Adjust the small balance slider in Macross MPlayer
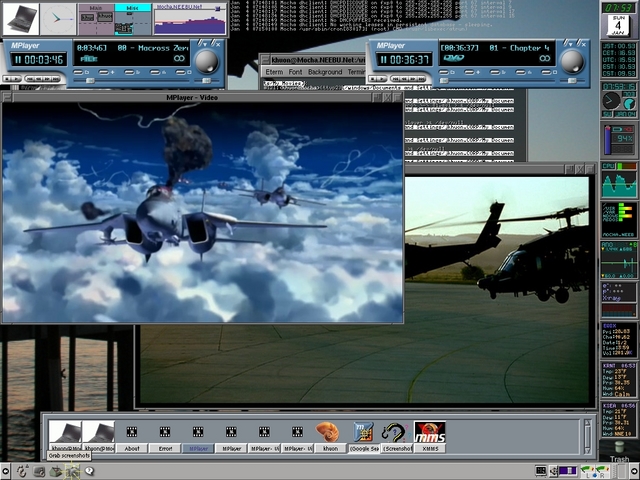640x480 pixels. (206, 81)
